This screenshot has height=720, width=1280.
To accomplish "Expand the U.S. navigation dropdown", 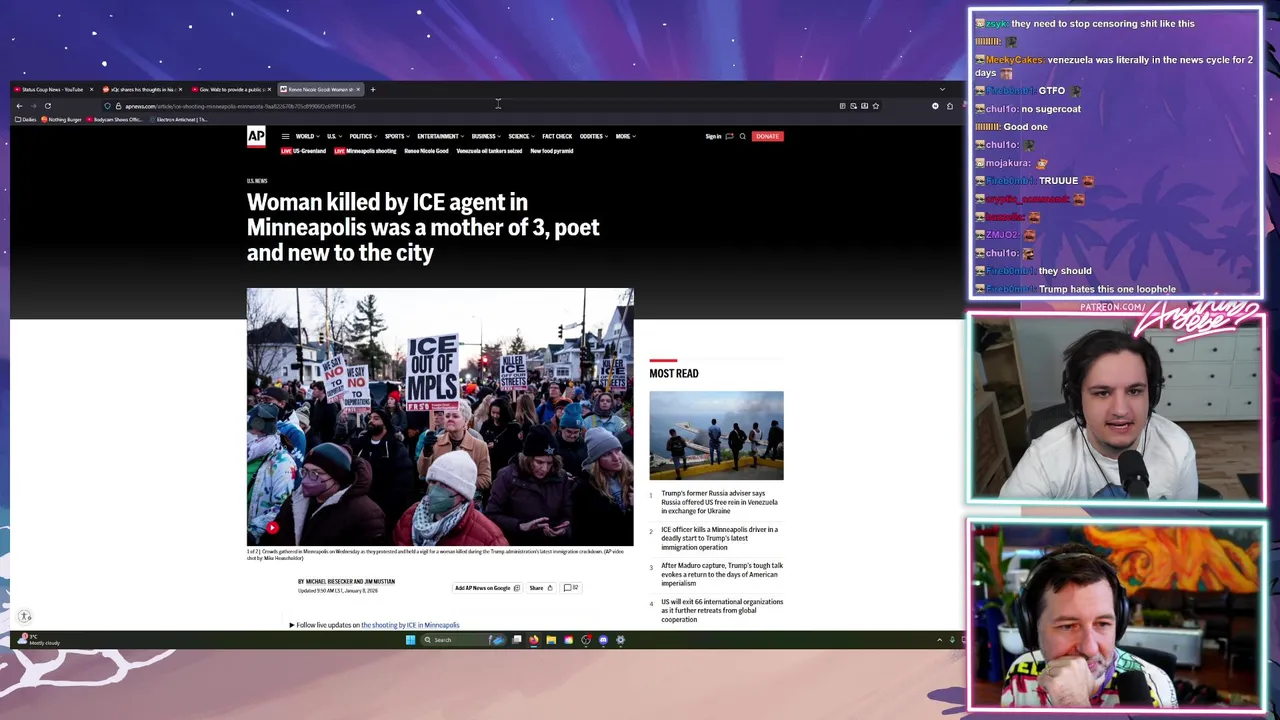I will pos(334,136).
